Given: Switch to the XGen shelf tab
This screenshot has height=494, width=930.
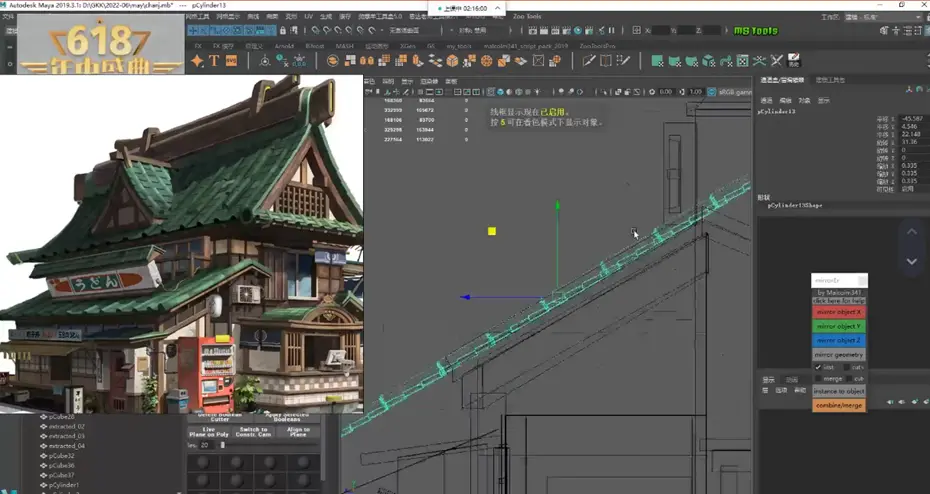Looking at the screenshot, I should [x=407, y=46].
